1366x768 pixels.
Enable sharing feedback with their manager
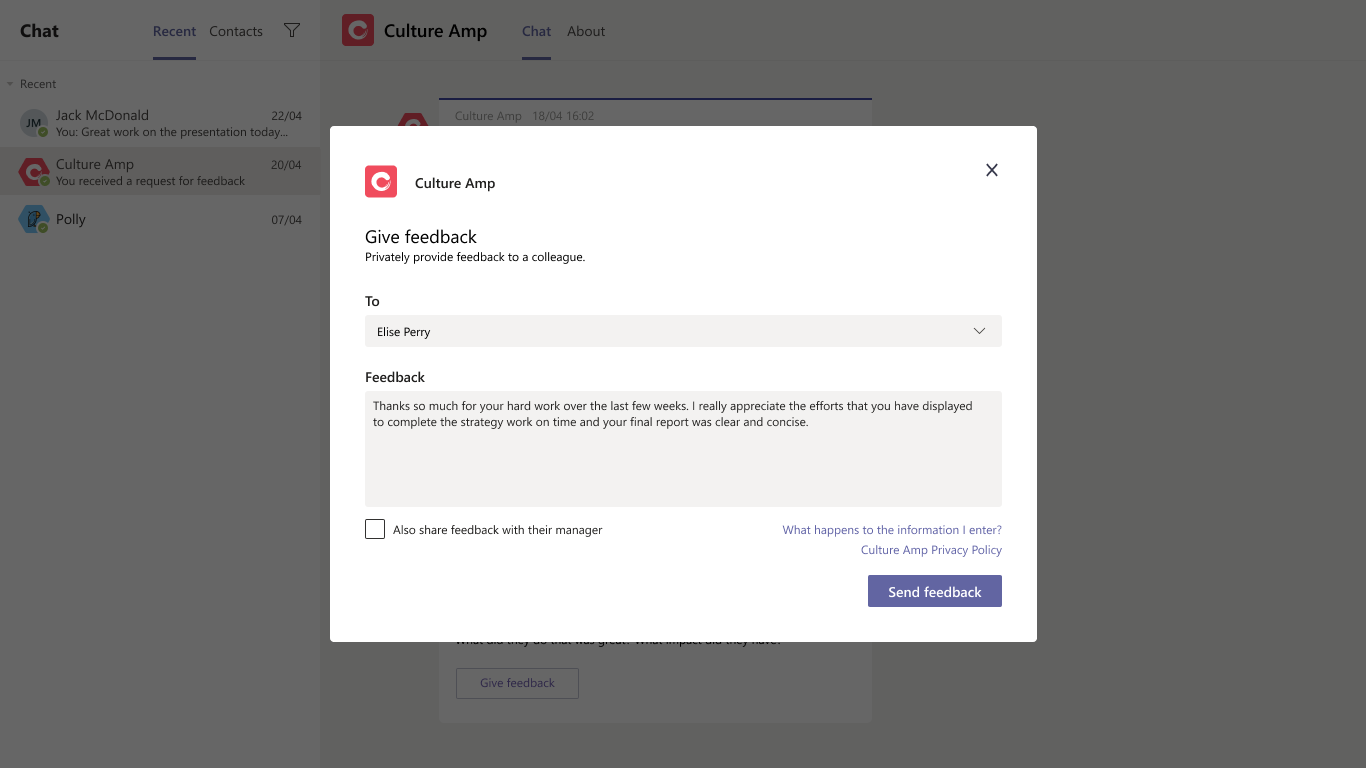click(x=375, y=529)
